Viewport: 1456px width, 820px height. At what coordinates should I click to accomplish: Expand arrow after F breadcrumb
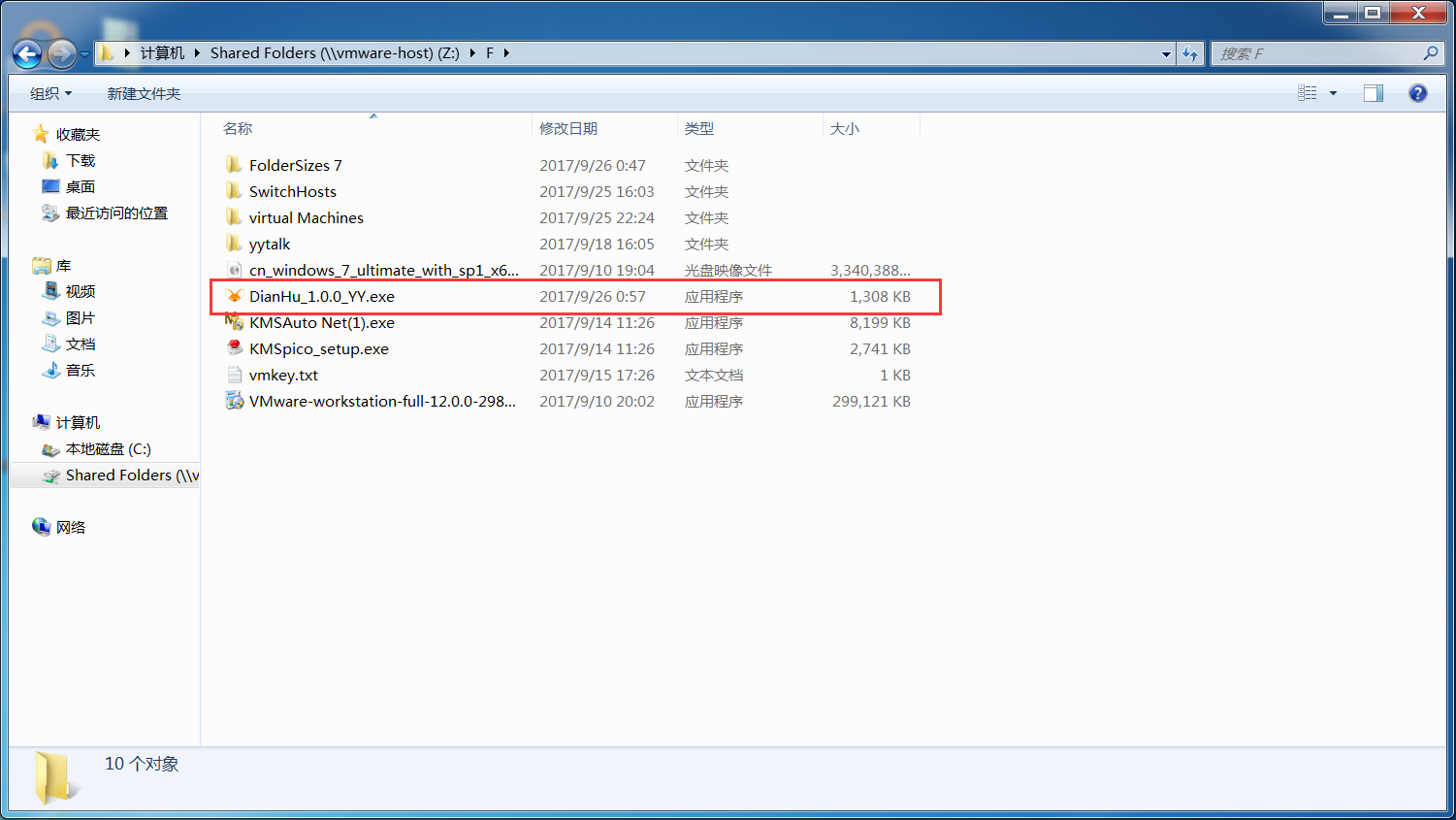pos(505,53)
